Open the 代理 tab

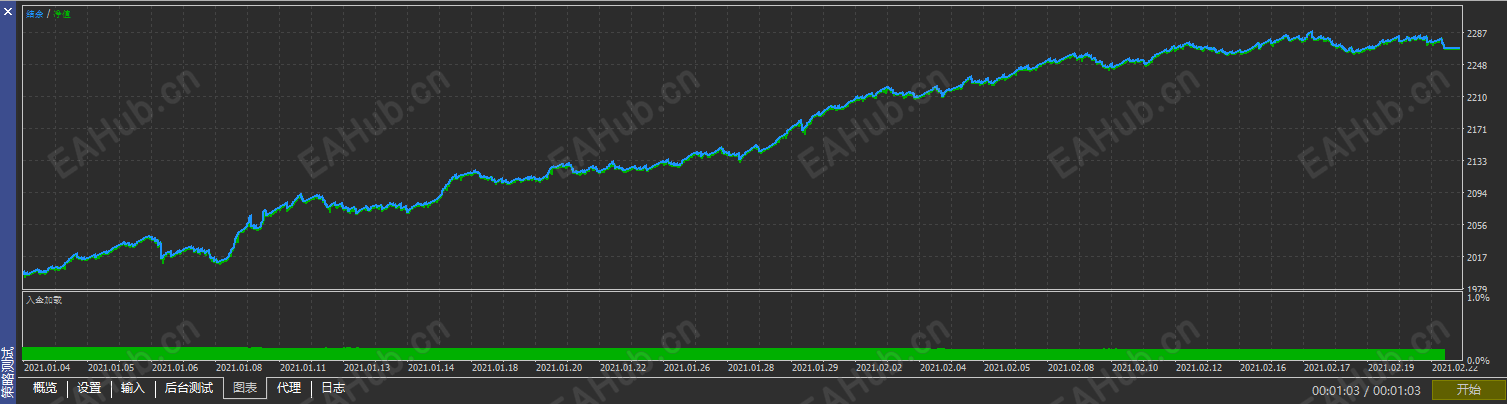tap(289, 388)
